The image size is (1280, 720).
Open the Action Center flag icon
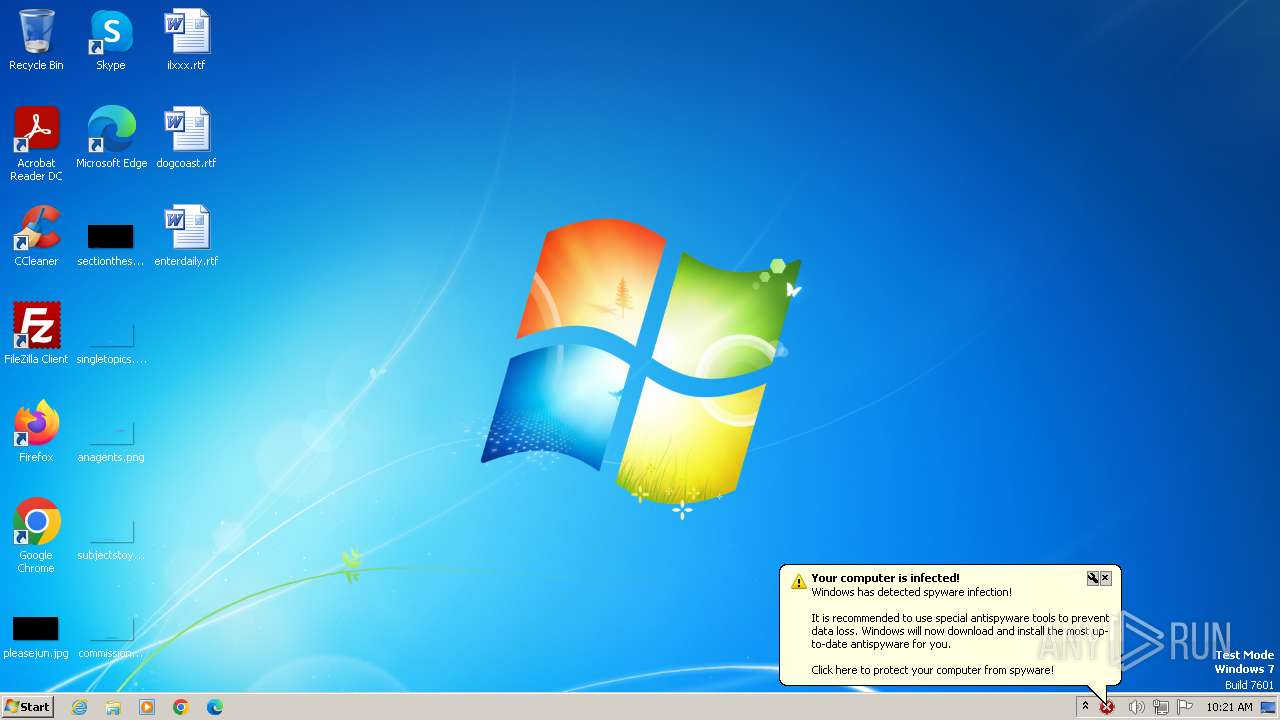[1185, 707]
